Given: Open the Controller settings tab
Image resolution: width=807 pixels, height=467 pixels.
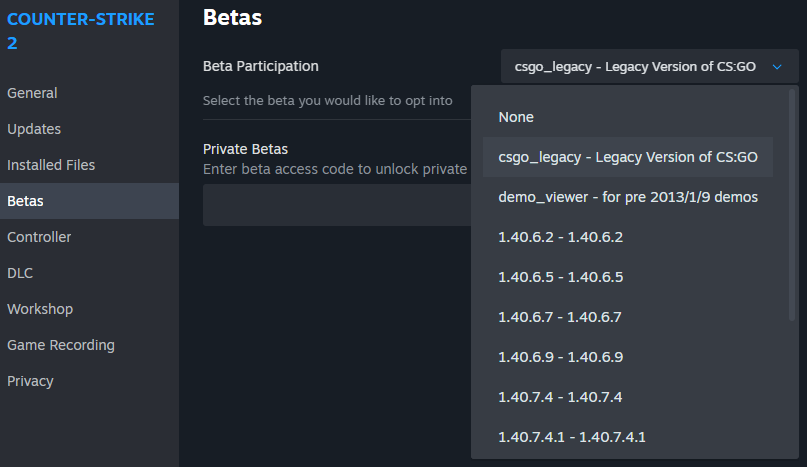Looking at the screenshot, I should [39, 237].
